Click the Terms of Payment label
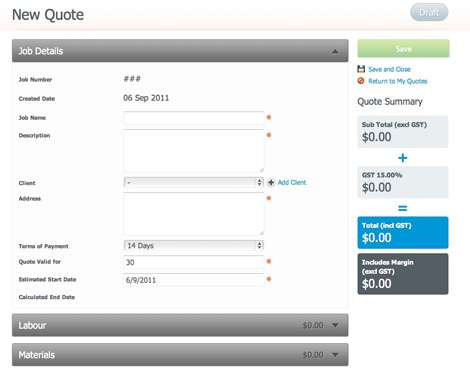Viewport: 470px width, 370px height. pos(43,246)
